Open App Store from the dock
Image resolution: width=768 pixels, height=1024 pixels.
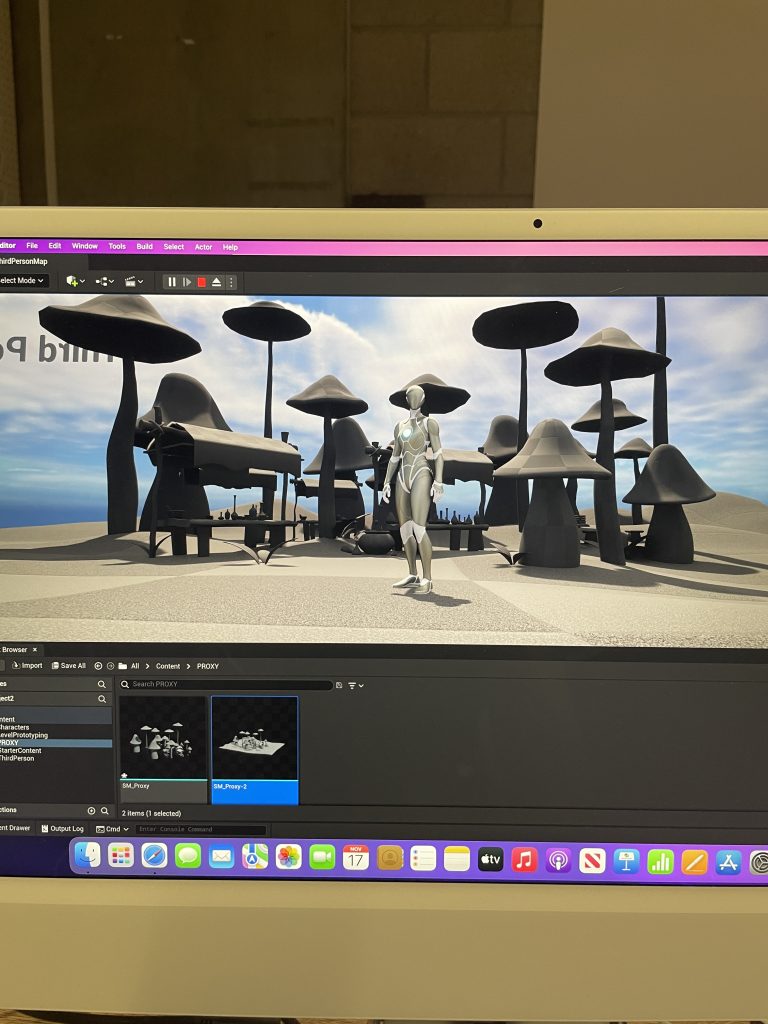point(728,862)
